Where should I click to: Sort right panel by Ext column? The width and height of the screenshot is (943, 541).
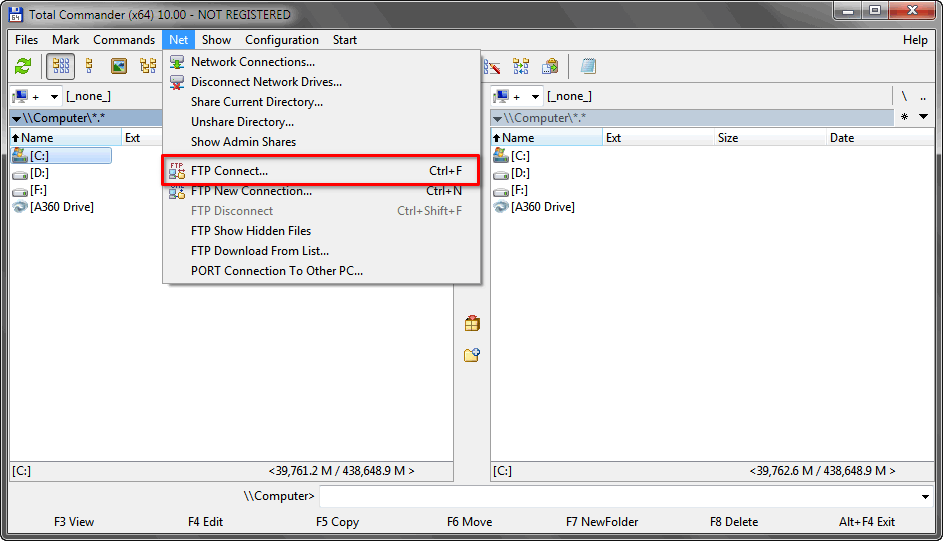[x=658, y=138]
